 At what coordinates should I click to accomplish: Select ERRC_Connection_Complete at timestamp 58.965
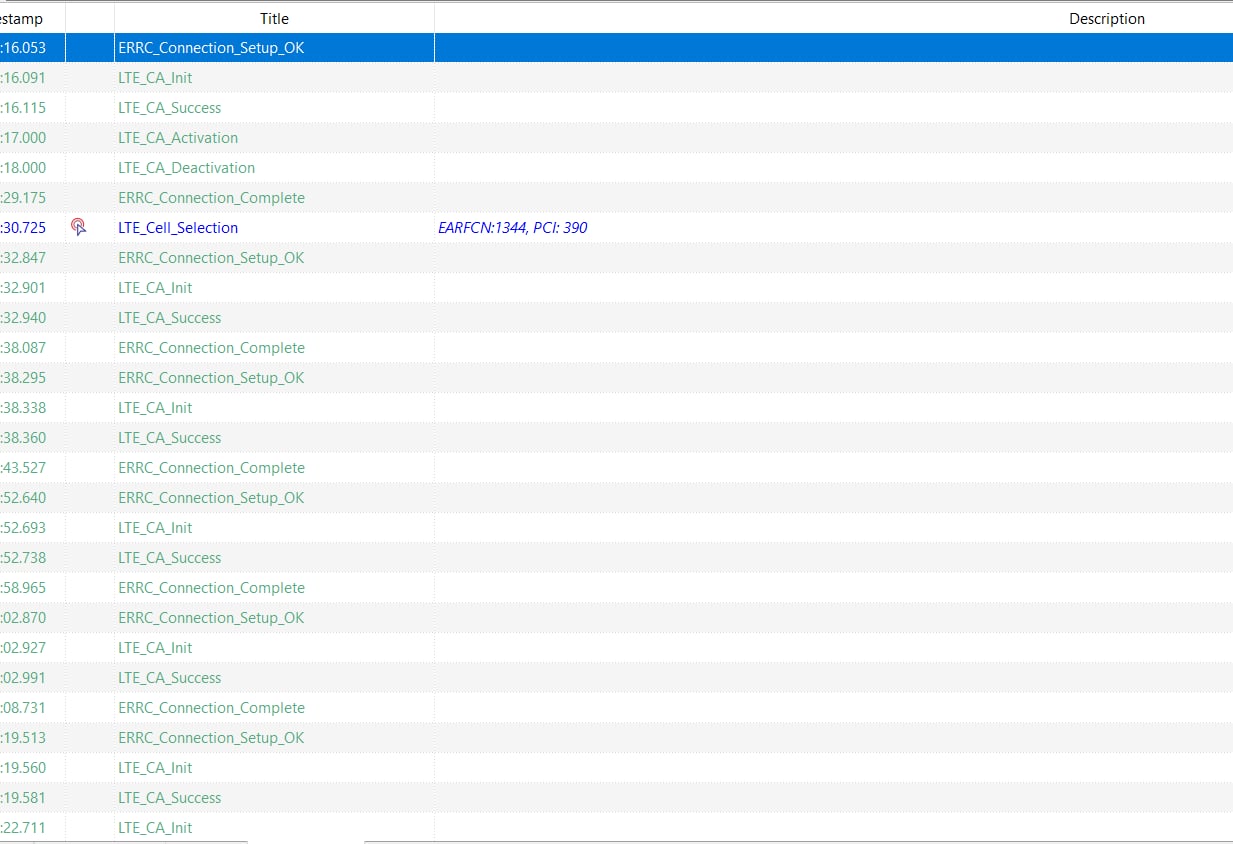pos(211,587)
